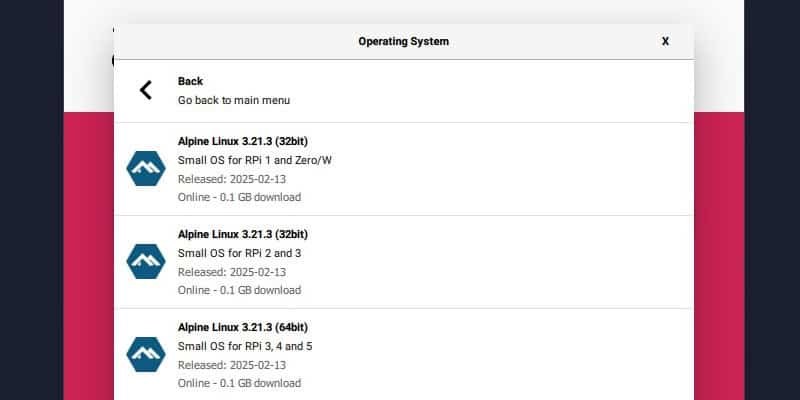
Task: Select Alpine Linux 32bit title for RPi 1/Zero
Action: (249, 141)
